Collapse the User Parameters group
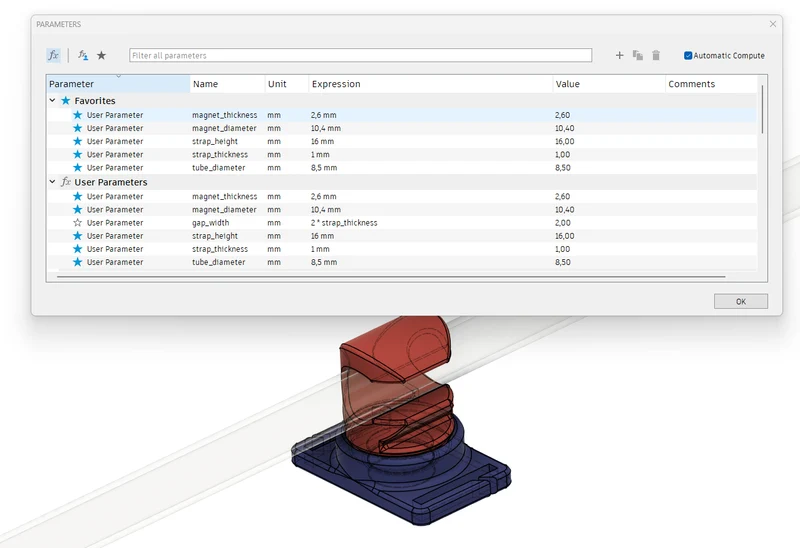Viewport: 800px width, 548px height. pos(52,182)
